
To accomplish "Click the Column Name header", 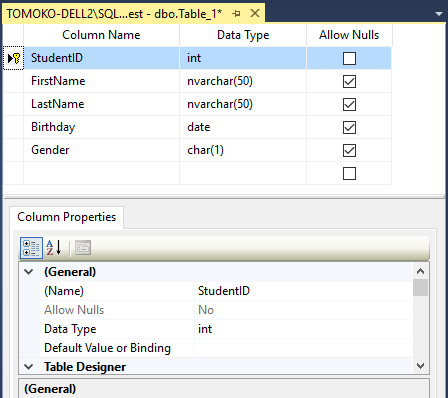I will click(x=101, y=35).
